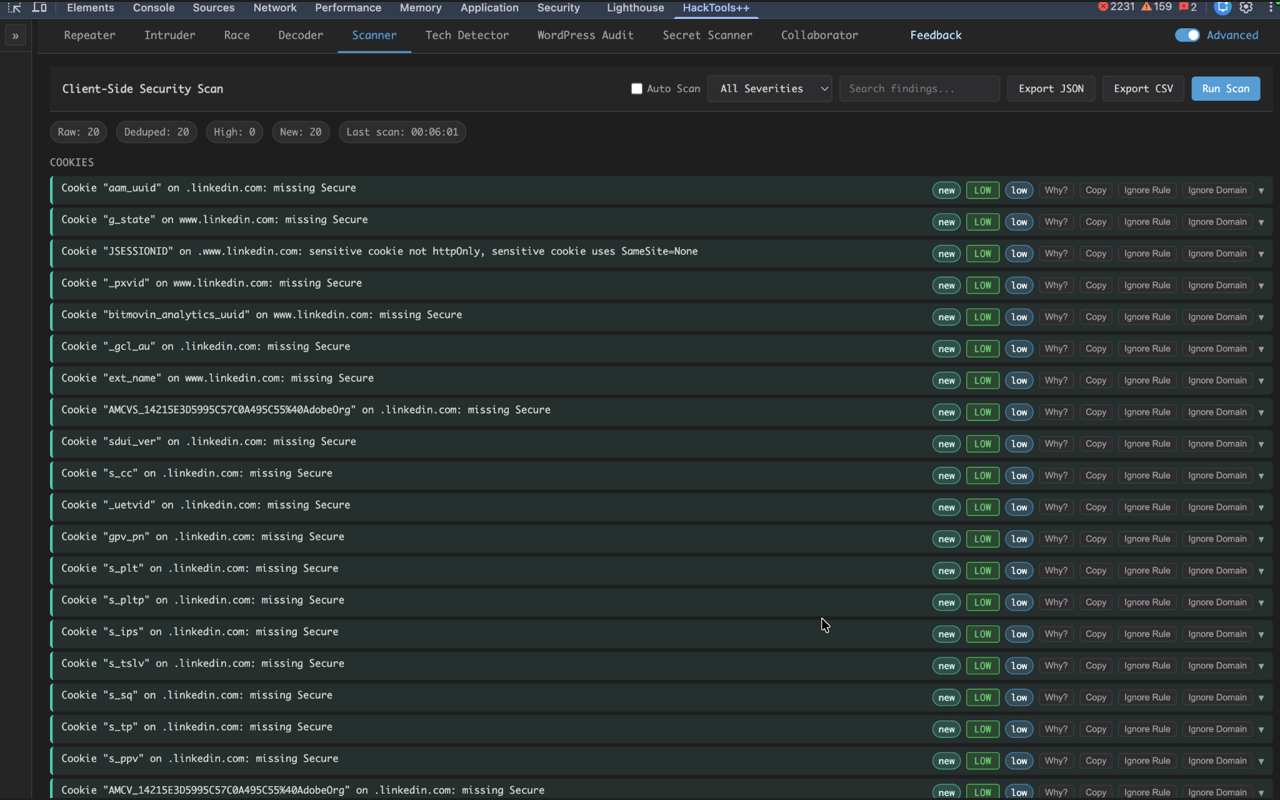
Task: Open the DevTools Console panel
Action: pos(153,7)
